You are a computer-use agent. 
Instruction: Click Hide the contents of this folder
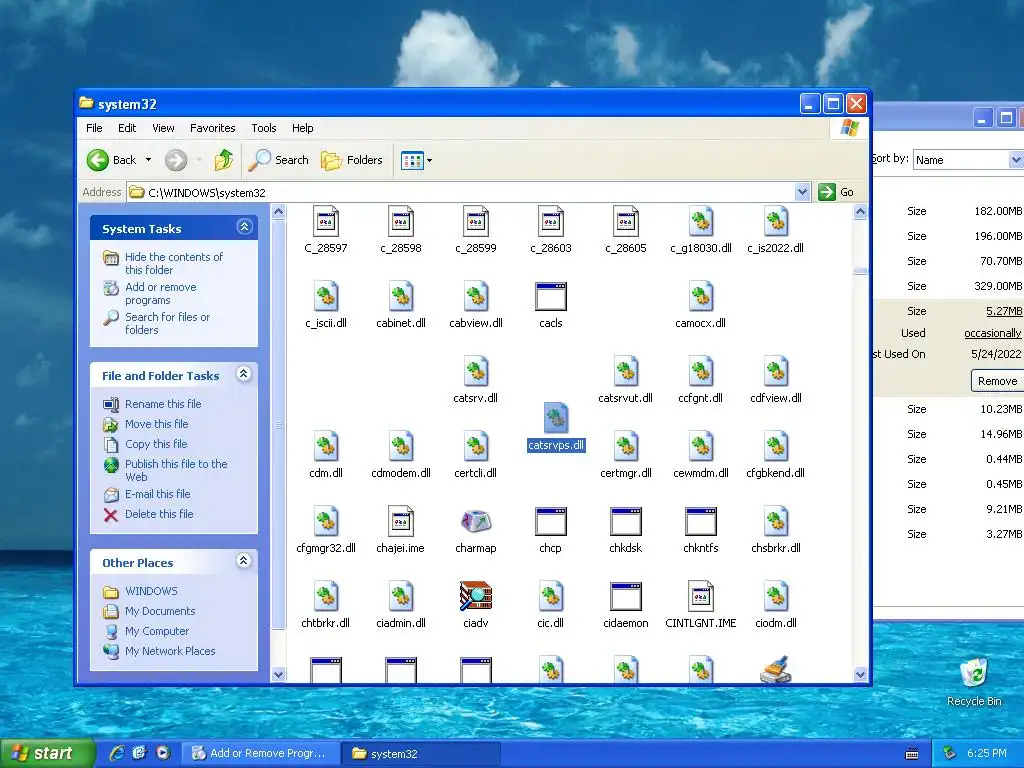[x=174, y=263]
